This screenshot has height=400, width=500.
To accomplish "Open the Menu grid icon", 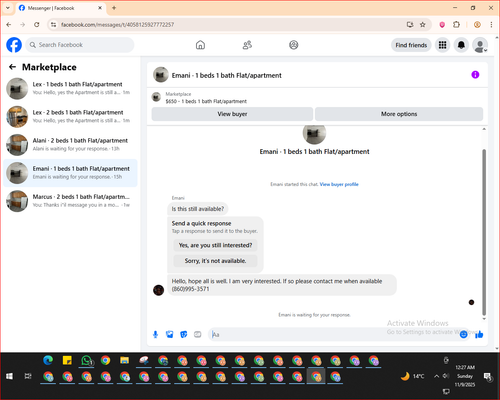I will click(x=442, y=45).
